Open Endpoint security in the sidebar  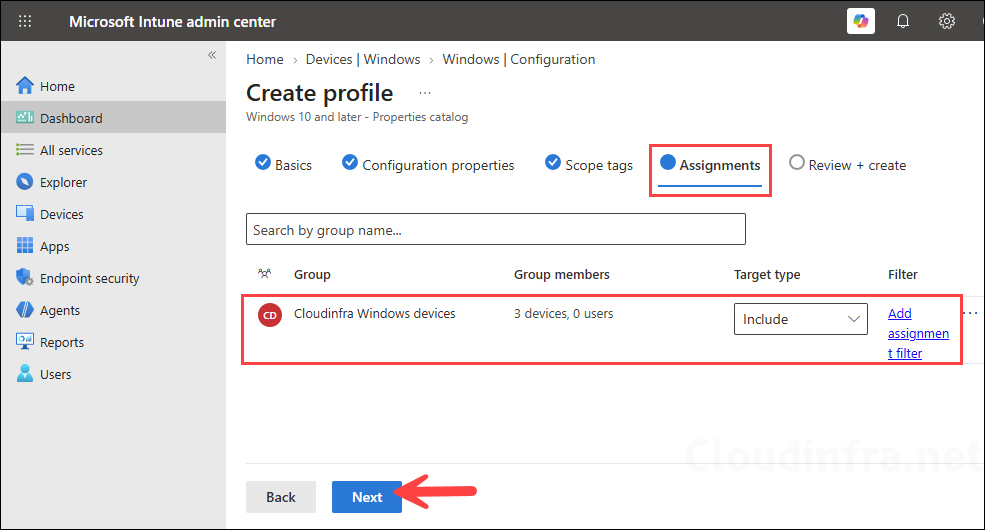pyautogui.click(x=90, y=278)
